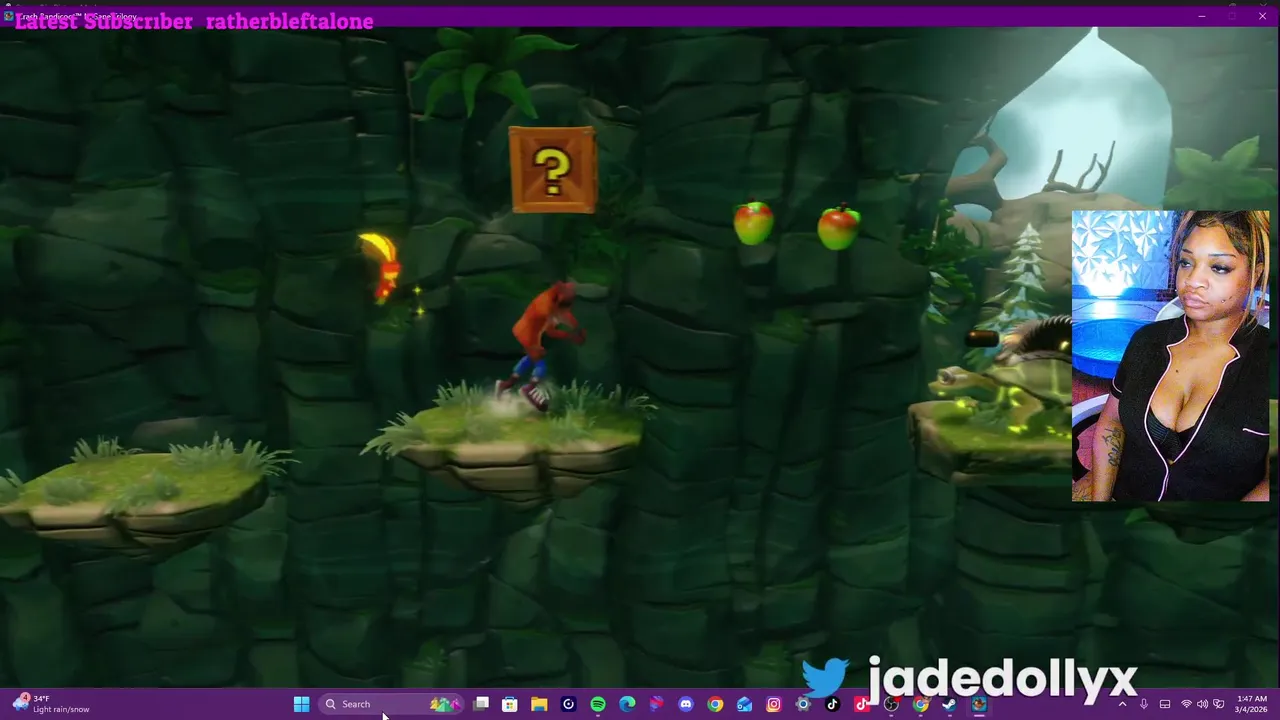The width and height of the screenshot is (1280, 720).
Task: Open the Wi-Fi network tray icon
Action: (1186, 704)
